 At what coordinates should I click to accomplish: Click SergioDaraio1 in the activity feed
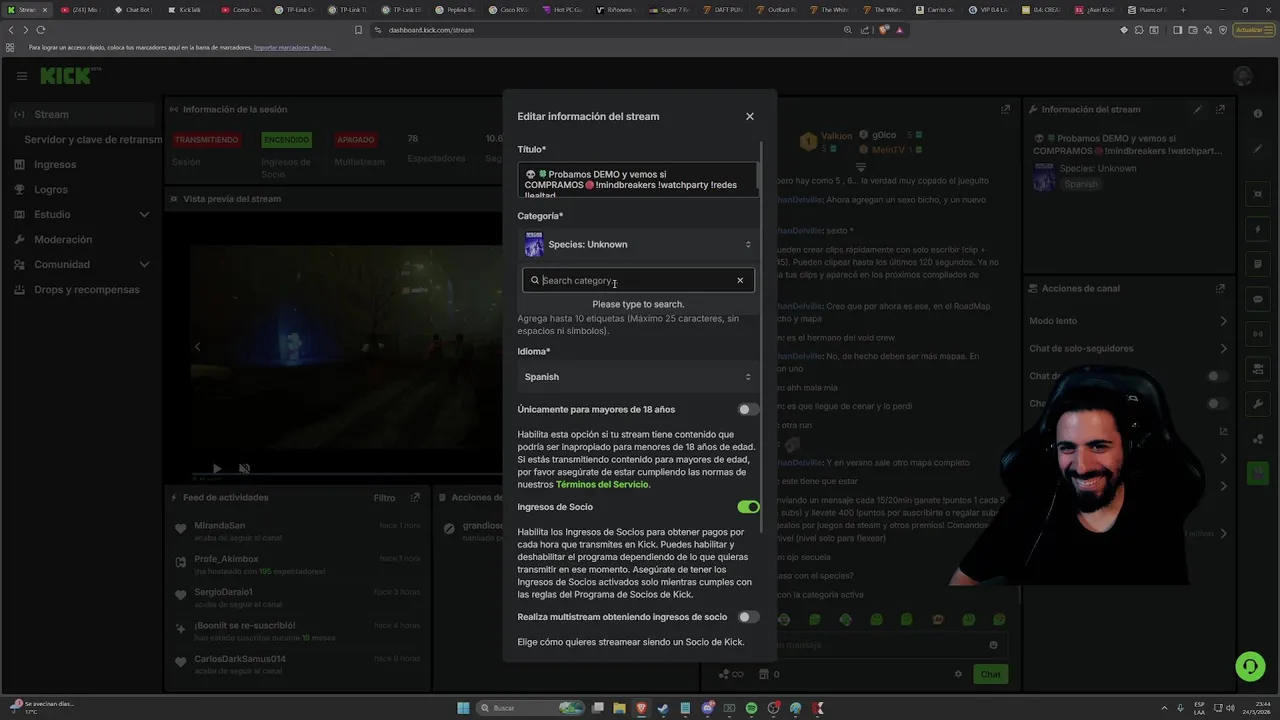pos(224,592)
